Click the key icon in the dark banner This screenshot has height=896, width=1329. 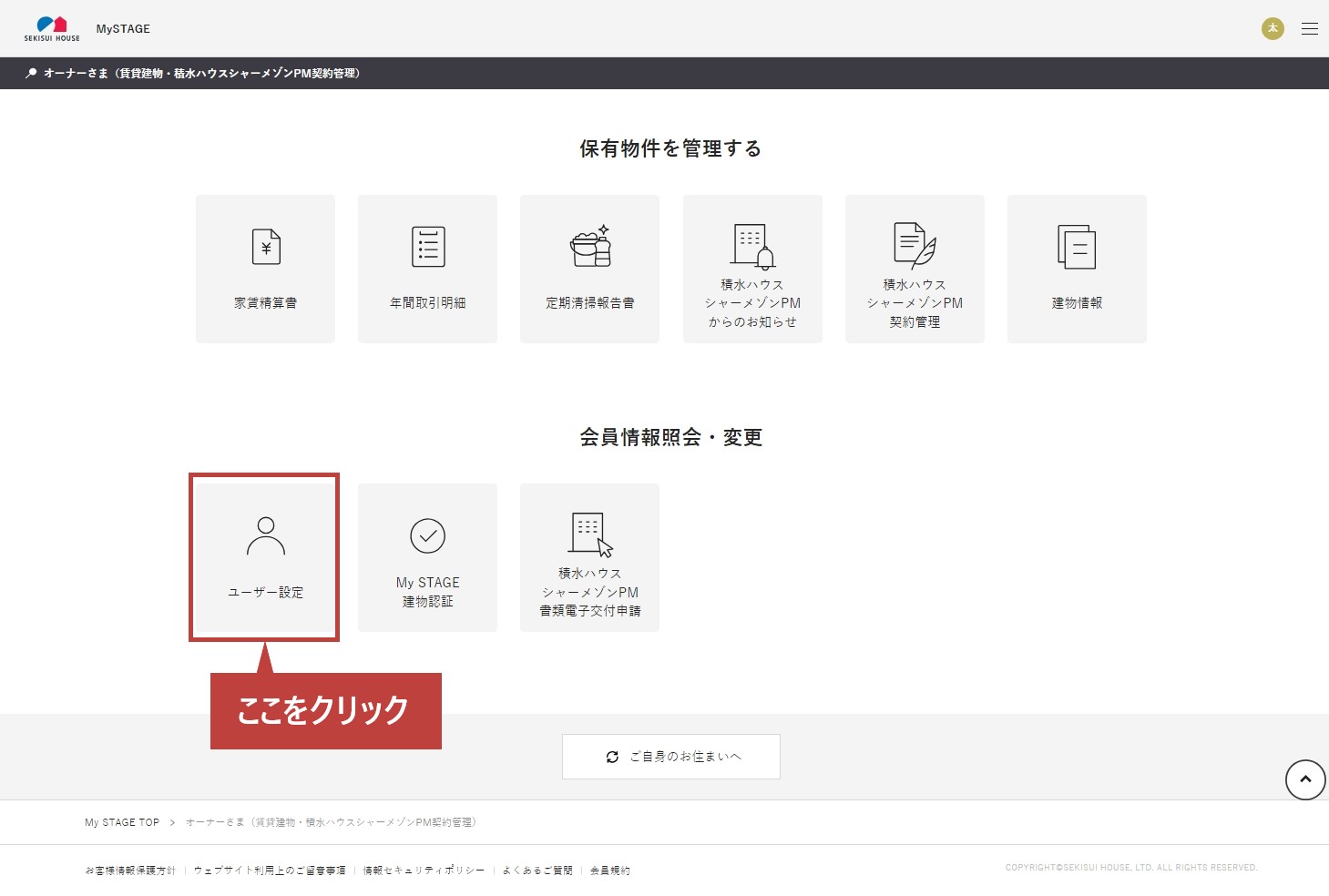point(31,73)
